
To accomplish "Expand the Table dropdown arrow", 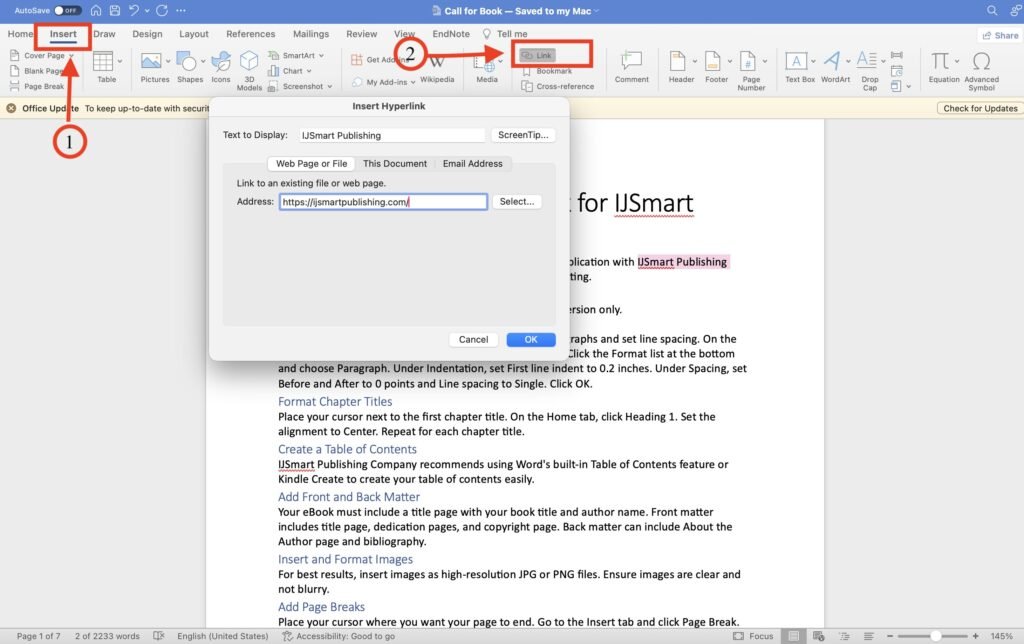I will pos(120,61).
